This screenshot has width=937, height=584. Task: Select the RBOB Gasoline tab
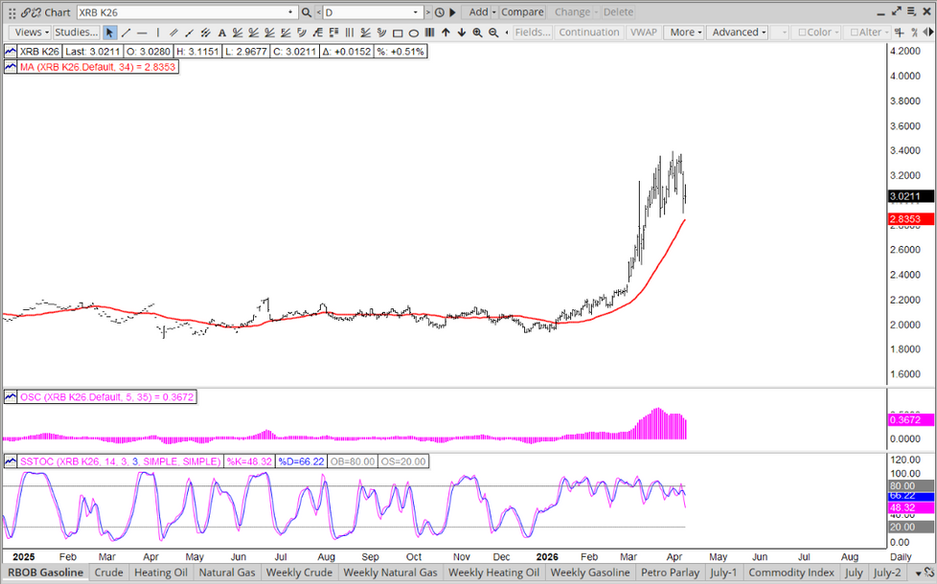(45, 573)
